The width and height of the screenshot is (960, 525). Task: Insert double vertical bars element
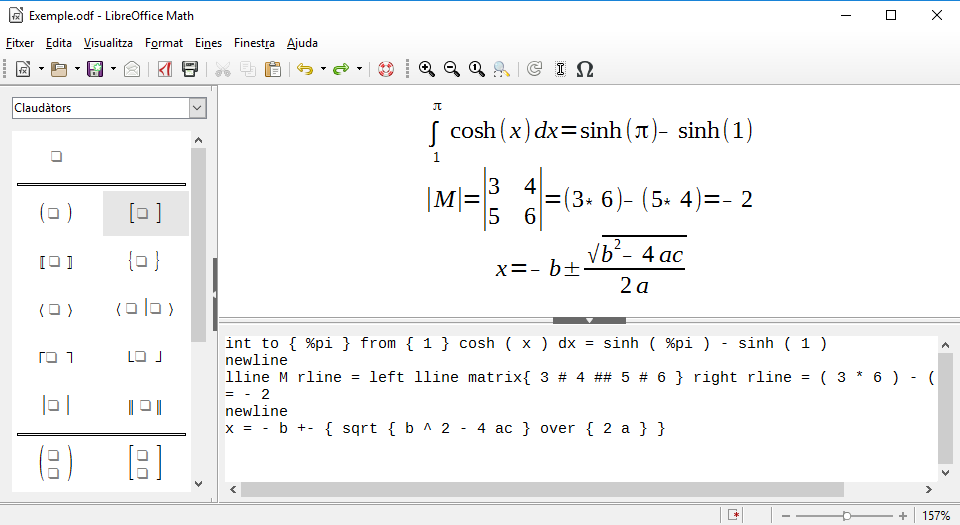coord(145,406)
